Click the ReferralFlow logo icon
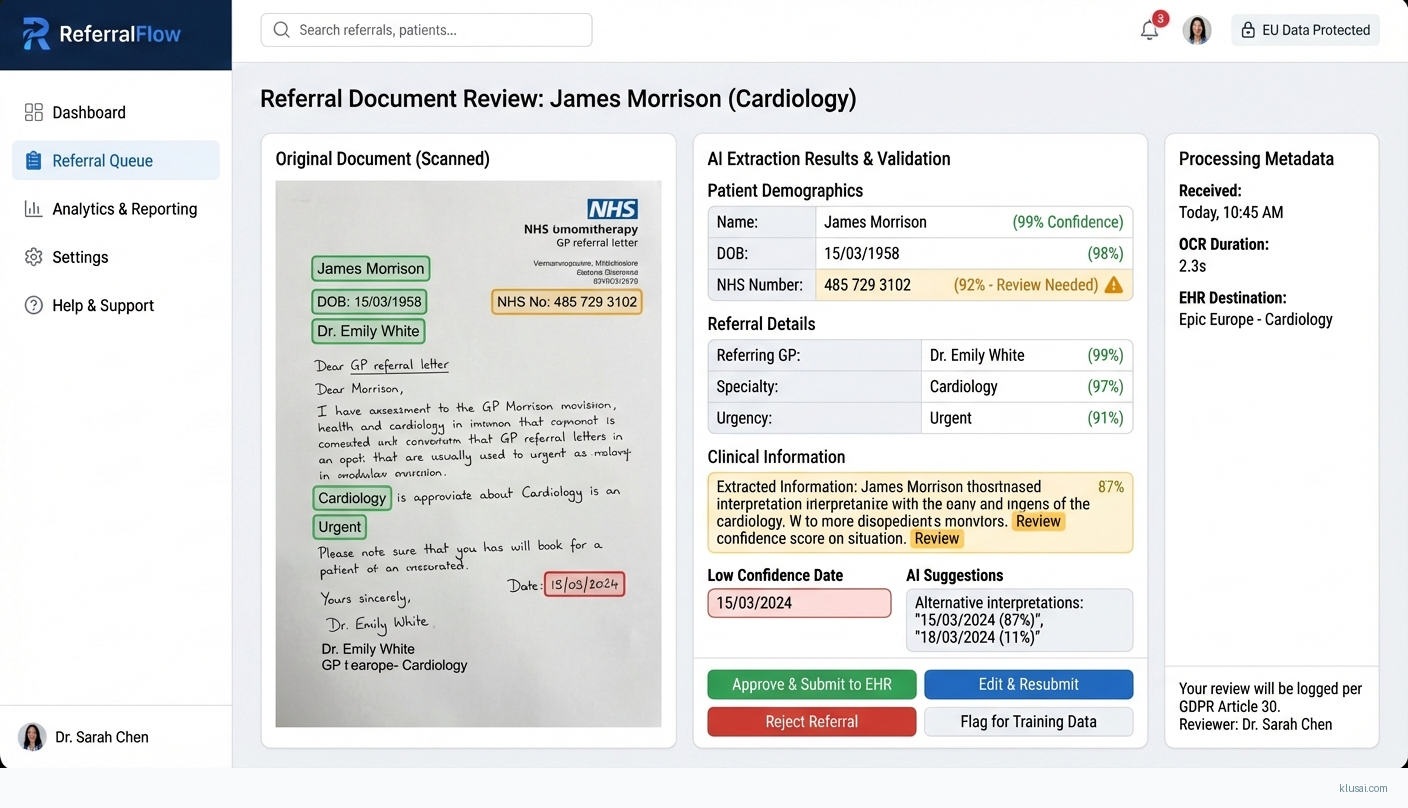This screenshot has height=808, width=1408. [x=36, y=34]
